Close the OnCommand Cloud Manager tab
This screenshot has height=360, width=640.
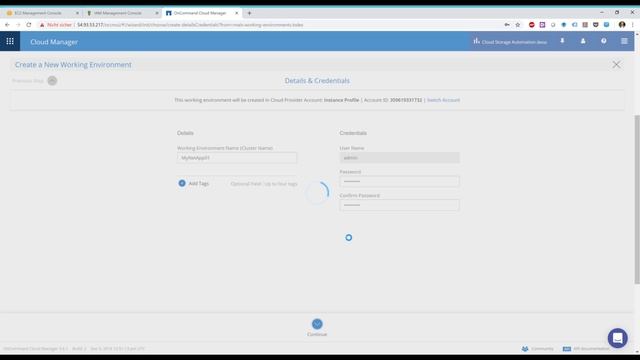tap(236, 13)
